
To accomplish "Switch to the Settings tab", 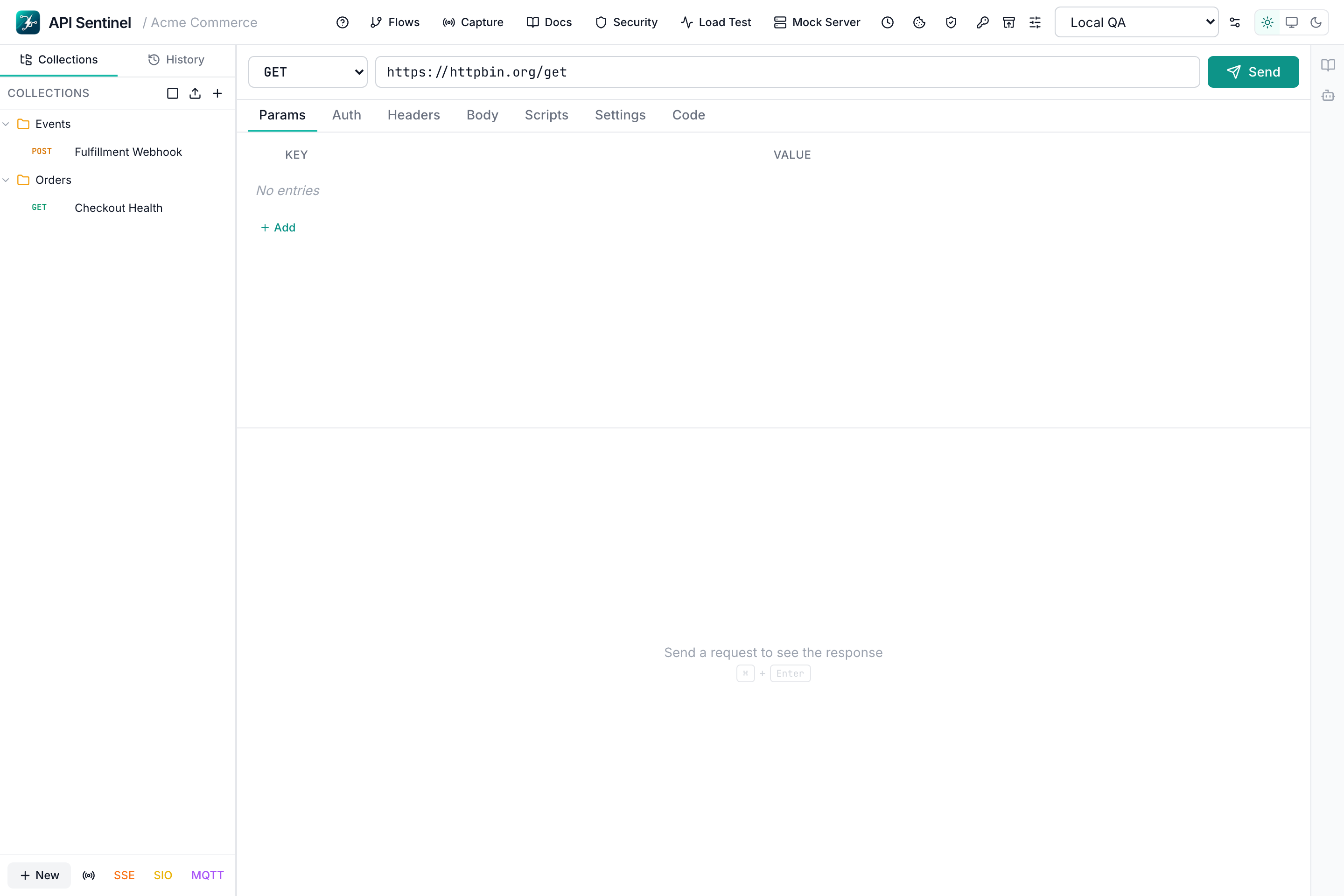I will coord(620,115).
